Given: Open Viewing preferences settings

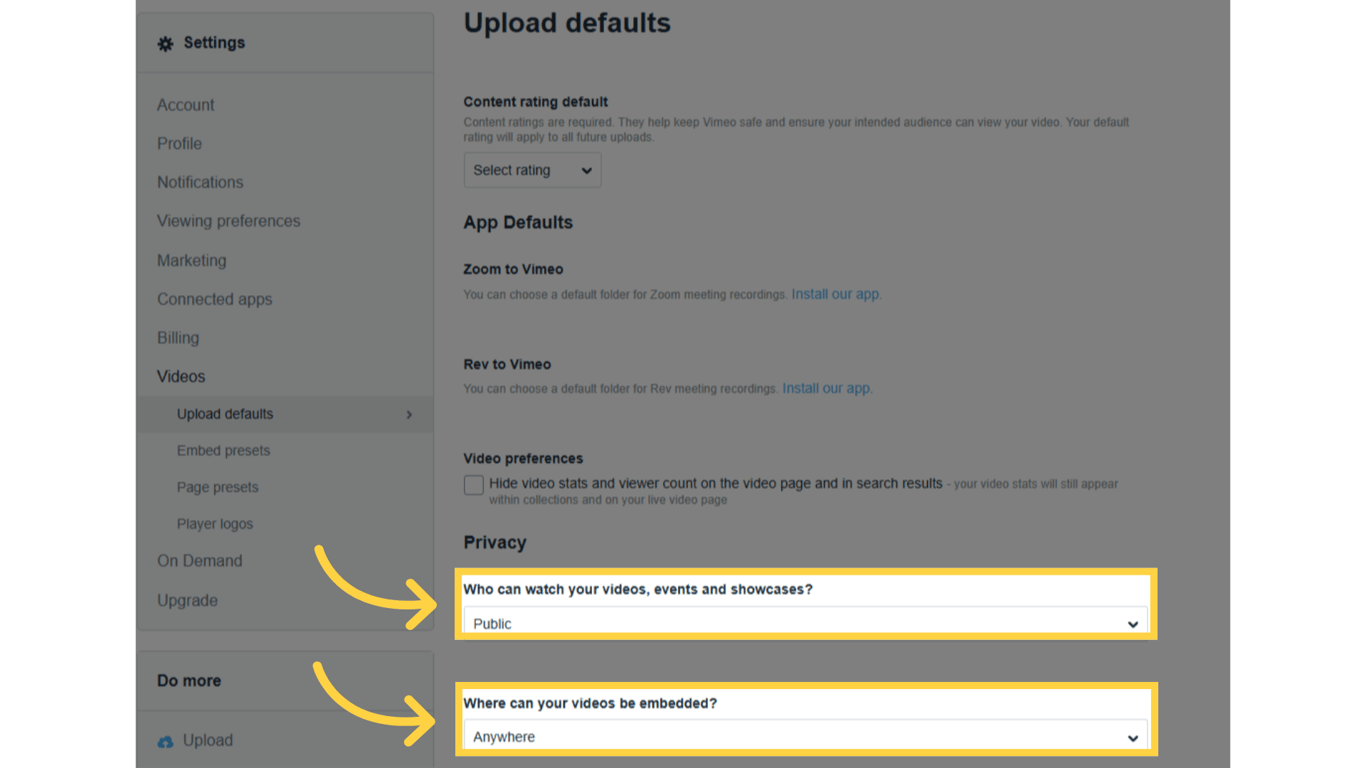Looking at the screenshot, I should 228,221.
